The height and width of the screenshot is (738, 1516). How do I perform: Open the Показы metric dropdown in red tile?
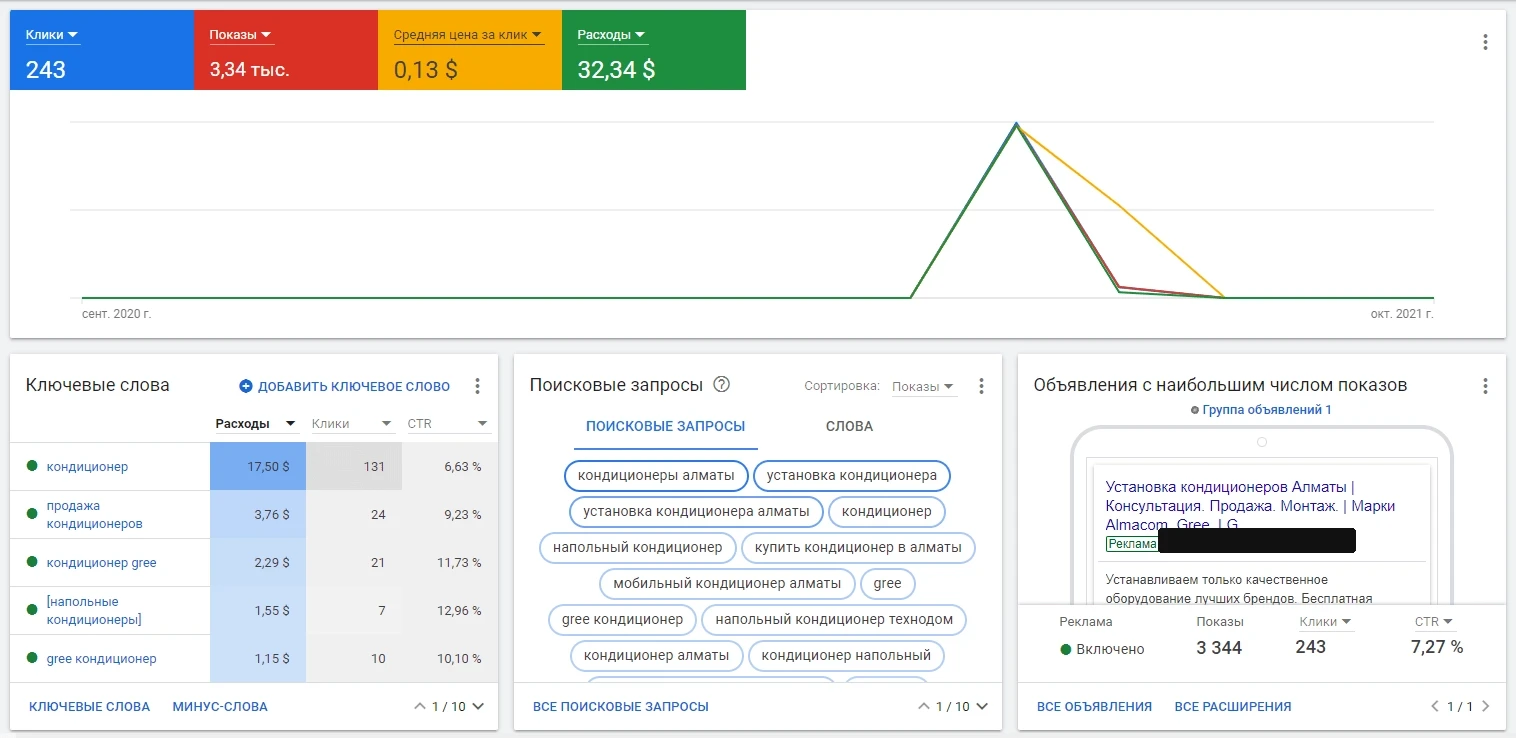(241, 35)
